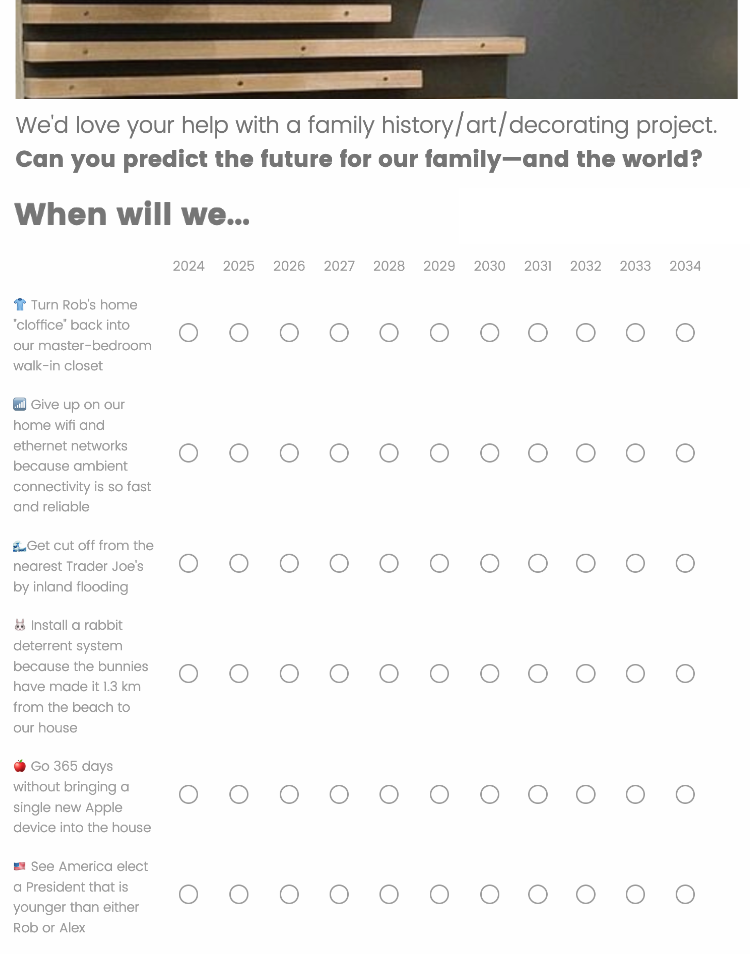Select 2027 for the rabbit deterrent system
The height and width of the screenshot is (976, 750).
click(x=339, y=673)
